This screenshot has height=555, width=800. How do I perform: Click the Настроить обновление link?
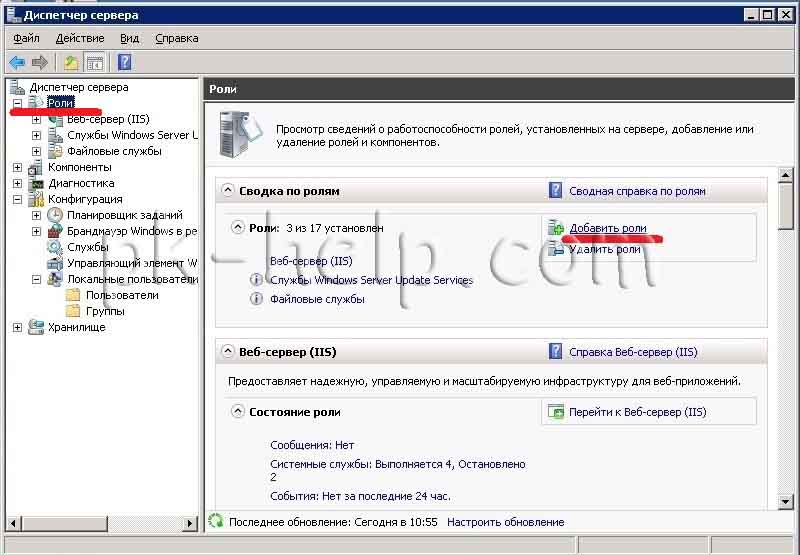pos(506,522)
